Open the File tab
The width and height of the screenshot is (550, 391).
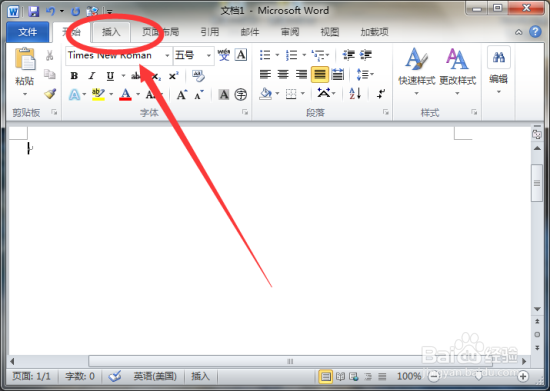[x=28, y=32]
